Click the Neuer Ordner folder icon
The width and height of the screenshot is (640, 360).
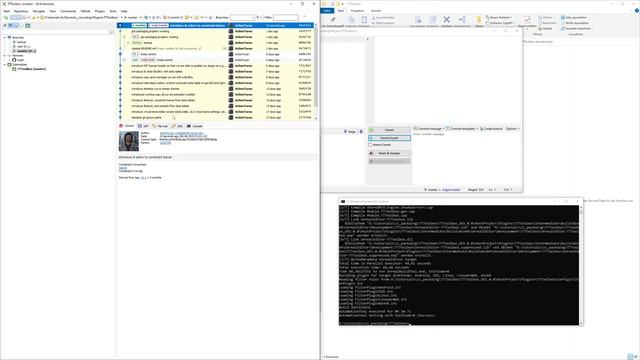tap(478, 20)
